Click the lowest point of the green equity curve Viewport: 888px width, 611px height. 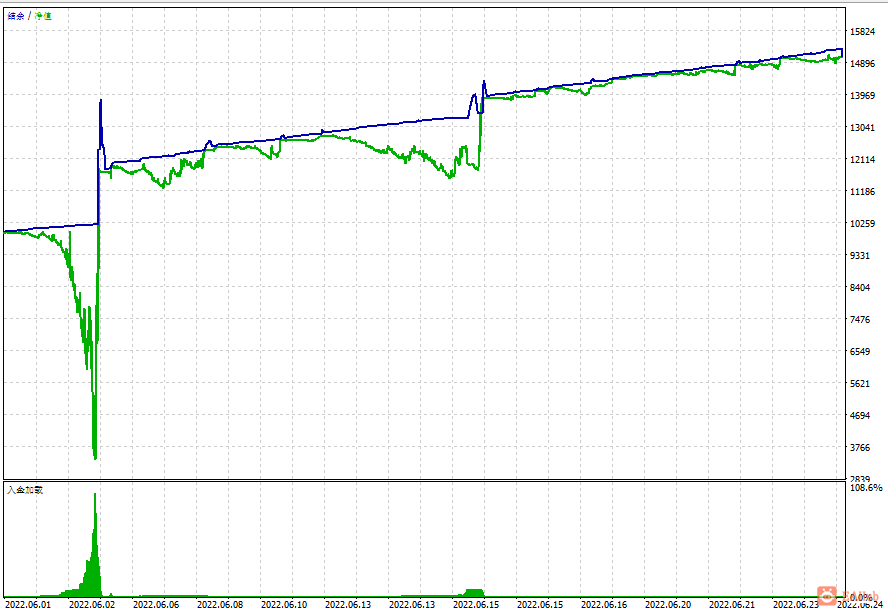pyautogui.click(x=95, y=458)
